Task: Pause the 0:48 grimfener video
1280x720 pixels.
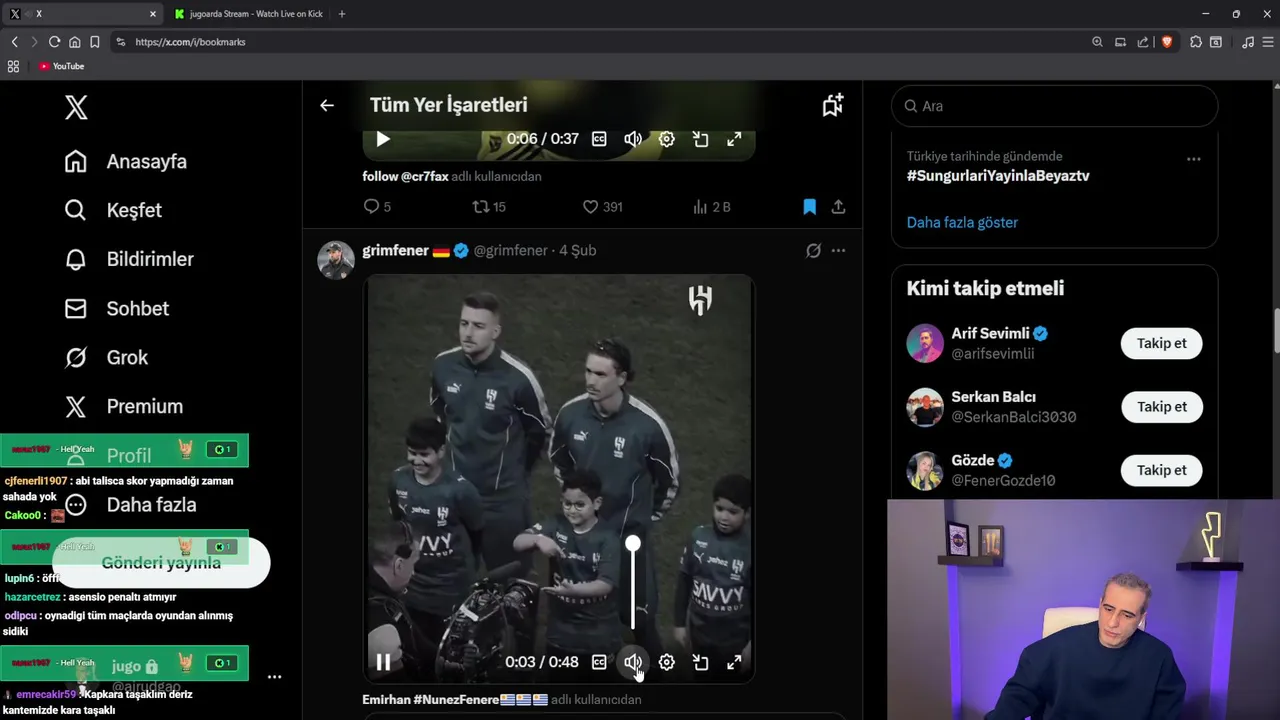Action: (383, 662)
